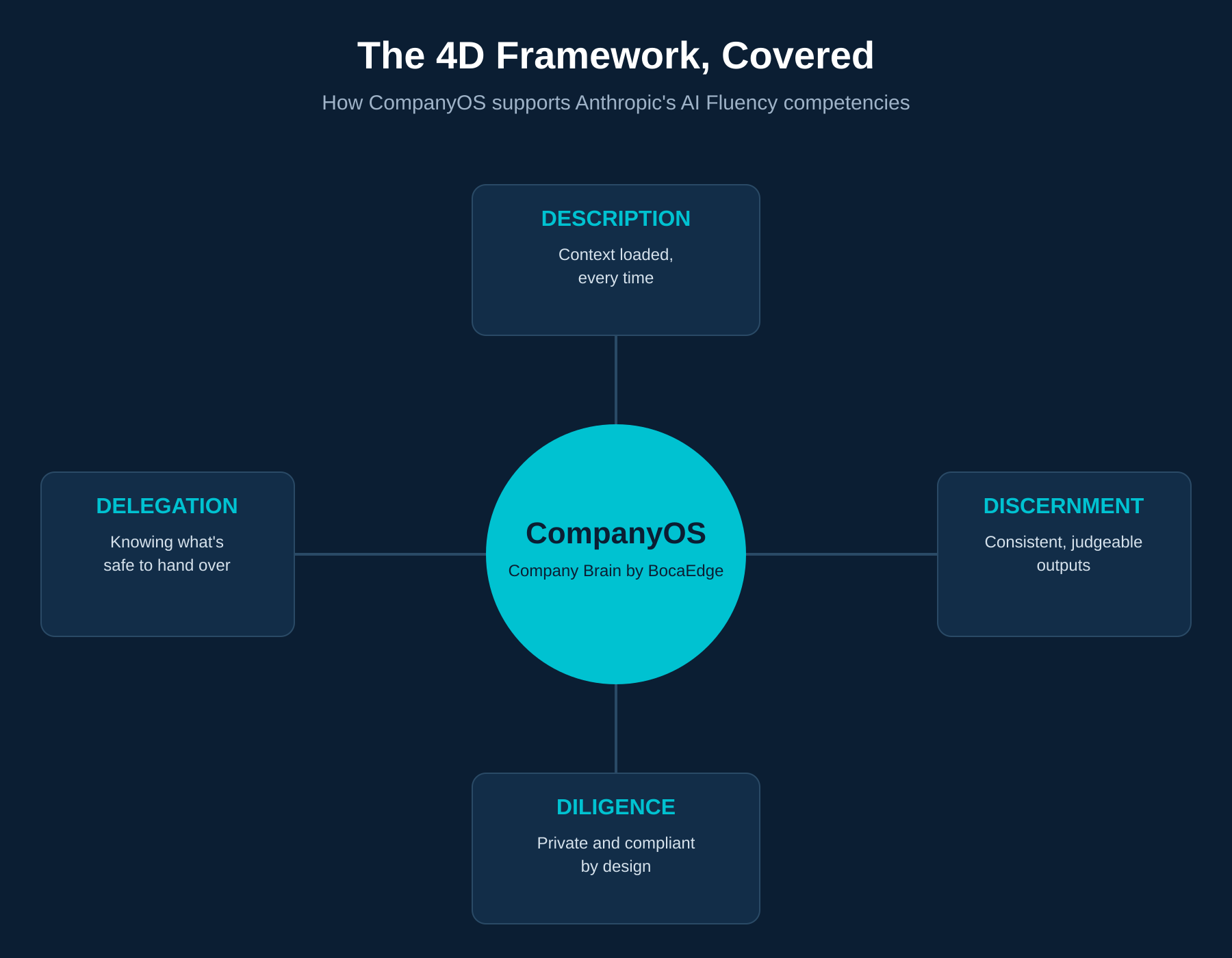The image size is (1232, 958).
Task: Click "Knowing what's safe to hand over" text
Action: [167, 554]
